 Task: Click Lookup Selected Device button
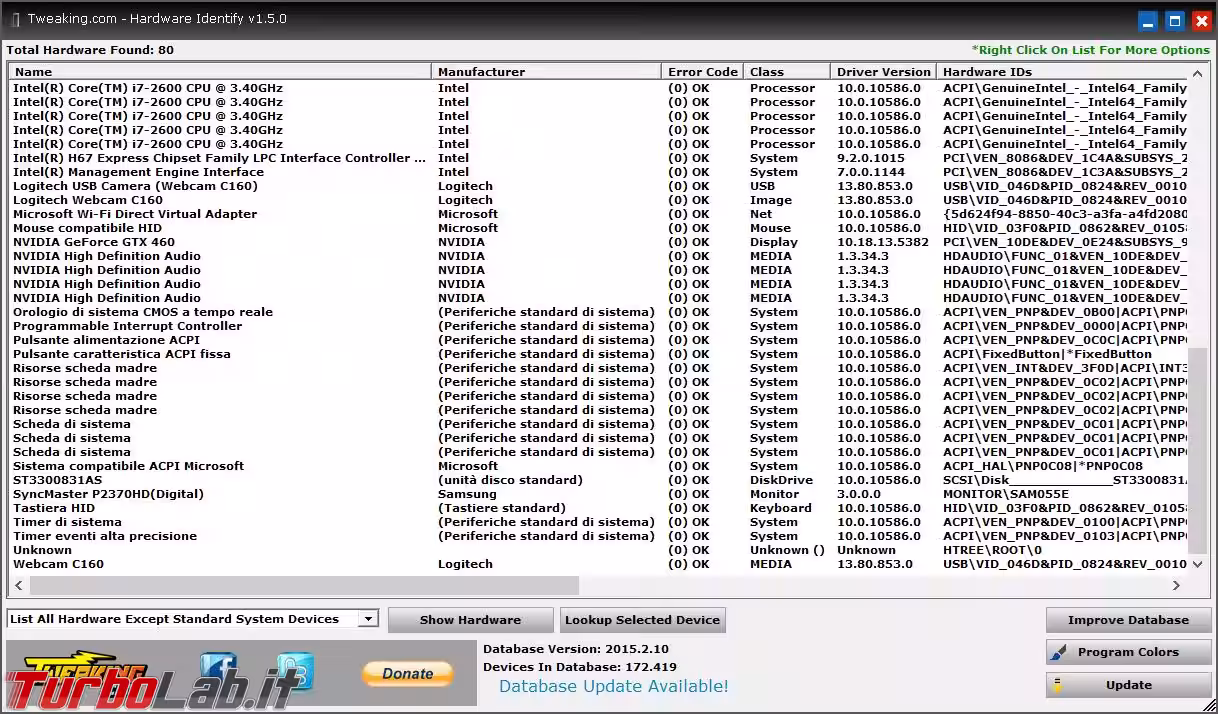coord(642,620)
